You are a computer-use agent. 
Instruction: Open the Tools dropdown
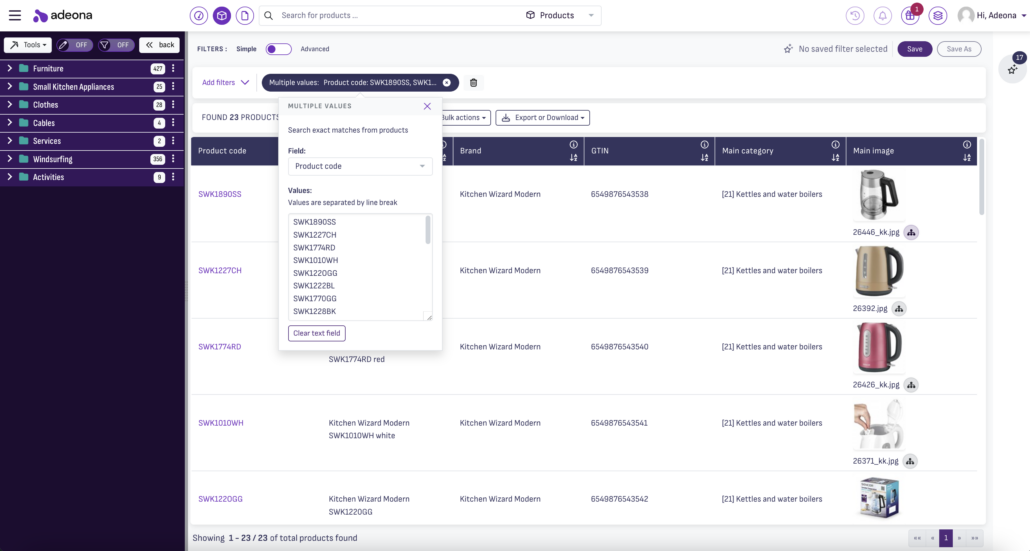tap(28, 45)
